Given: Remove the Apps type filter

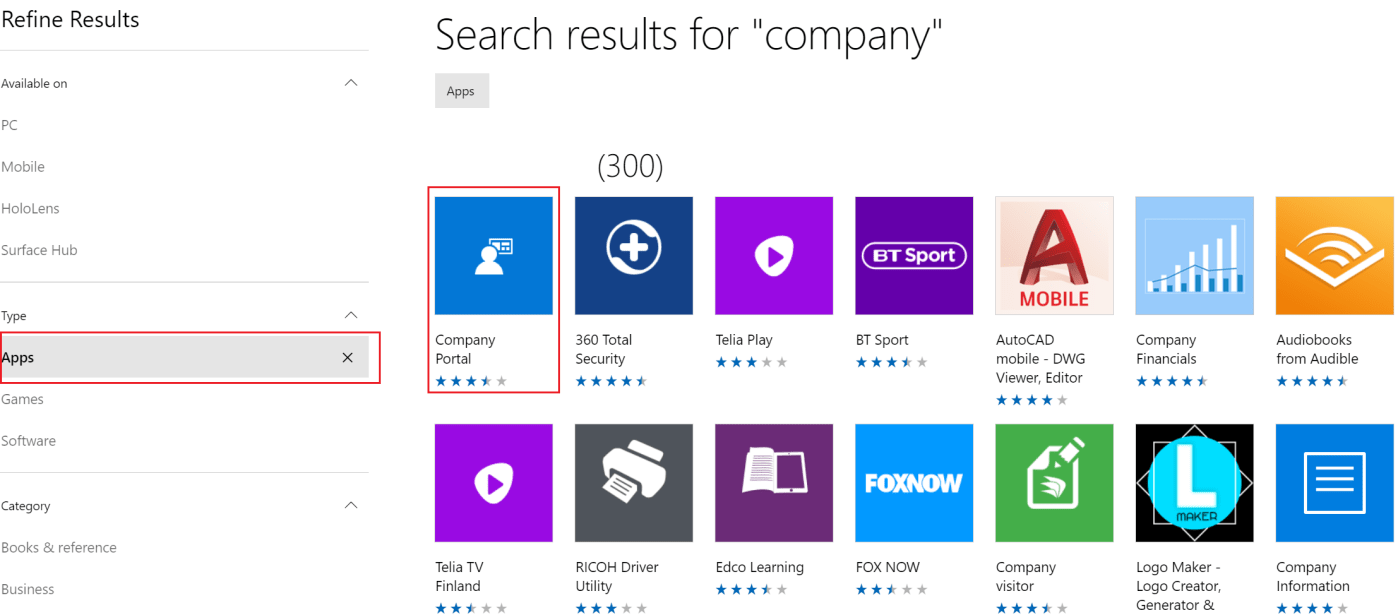Looking at the screenshot, I should (x=347, y=357).
